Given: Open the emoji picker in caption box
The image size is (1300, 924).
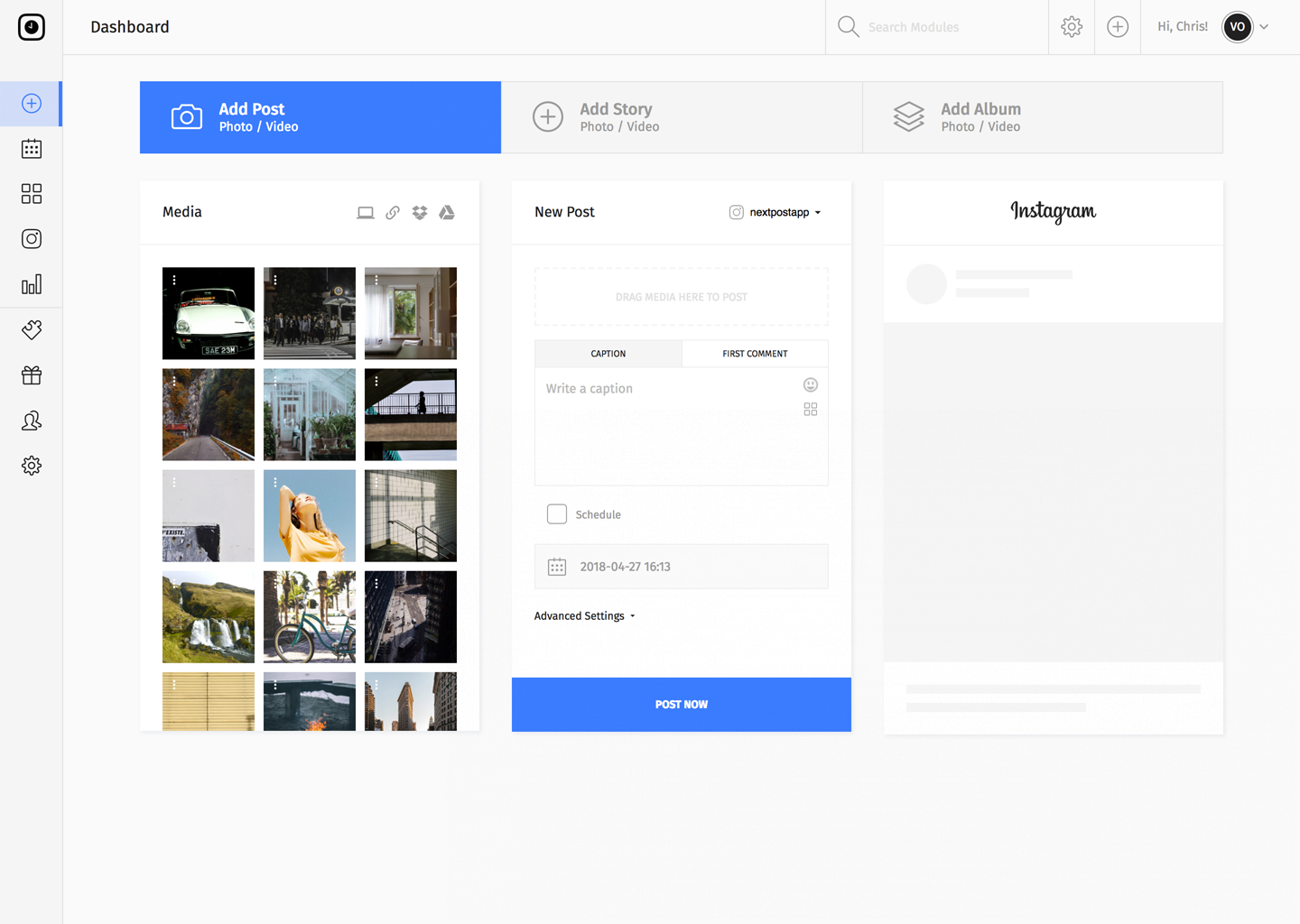Looking at the screenshot, I should (x=811, y=385).
